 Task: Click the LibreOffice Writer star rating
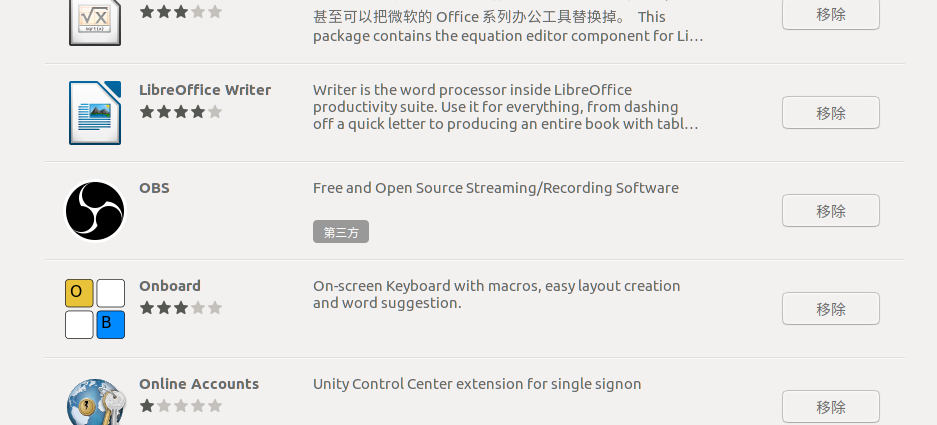tap(180, 112)
